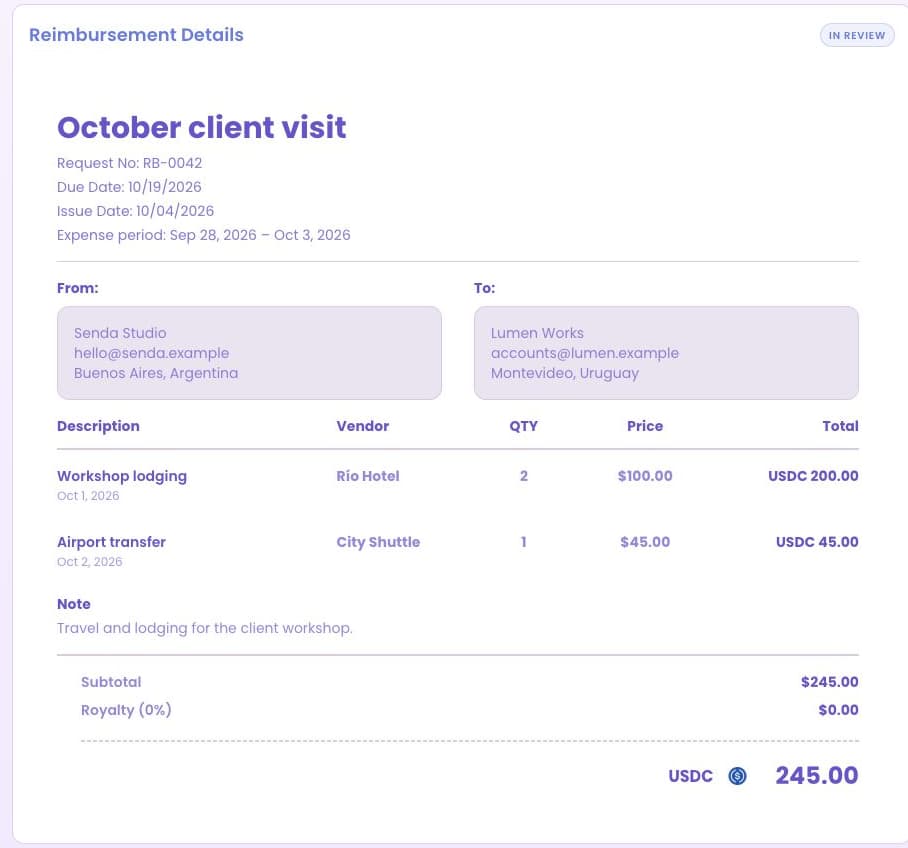Screen dimensions: 908x848
Task: Click $100.00 price cell
Action: [645, 476]
